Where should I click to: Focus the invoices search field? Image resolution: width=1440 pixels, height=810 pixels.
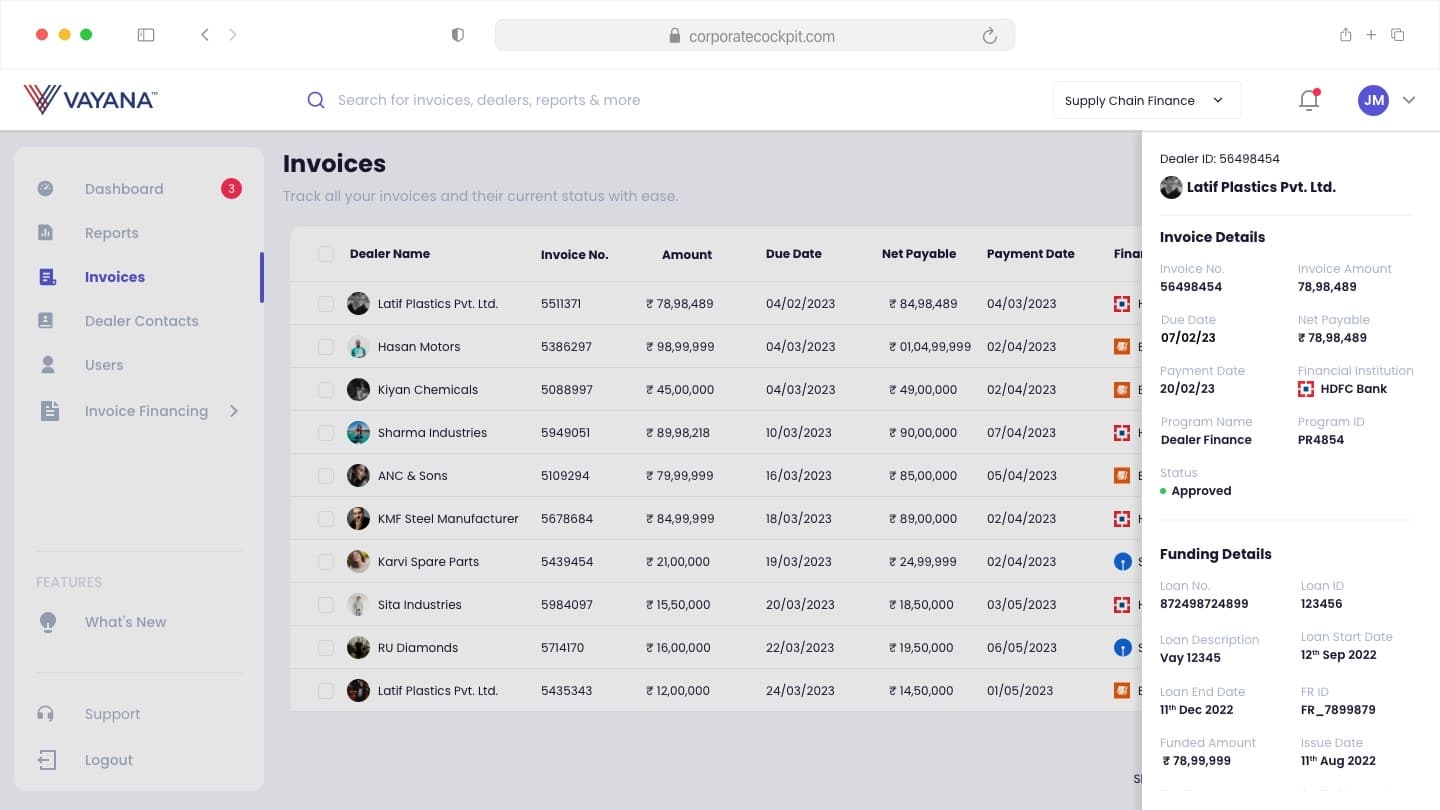(x=489, y=100)
